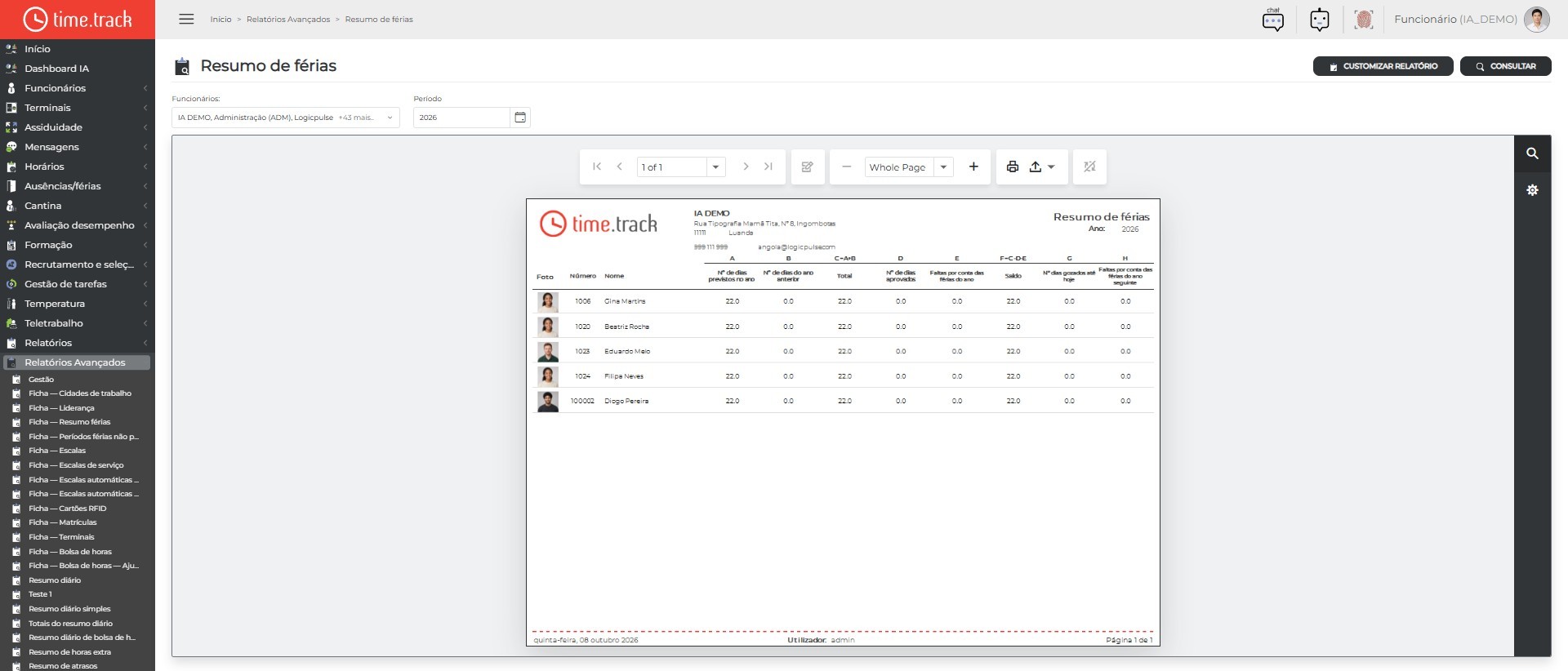Open the user profile avatar

[1536, 20]
